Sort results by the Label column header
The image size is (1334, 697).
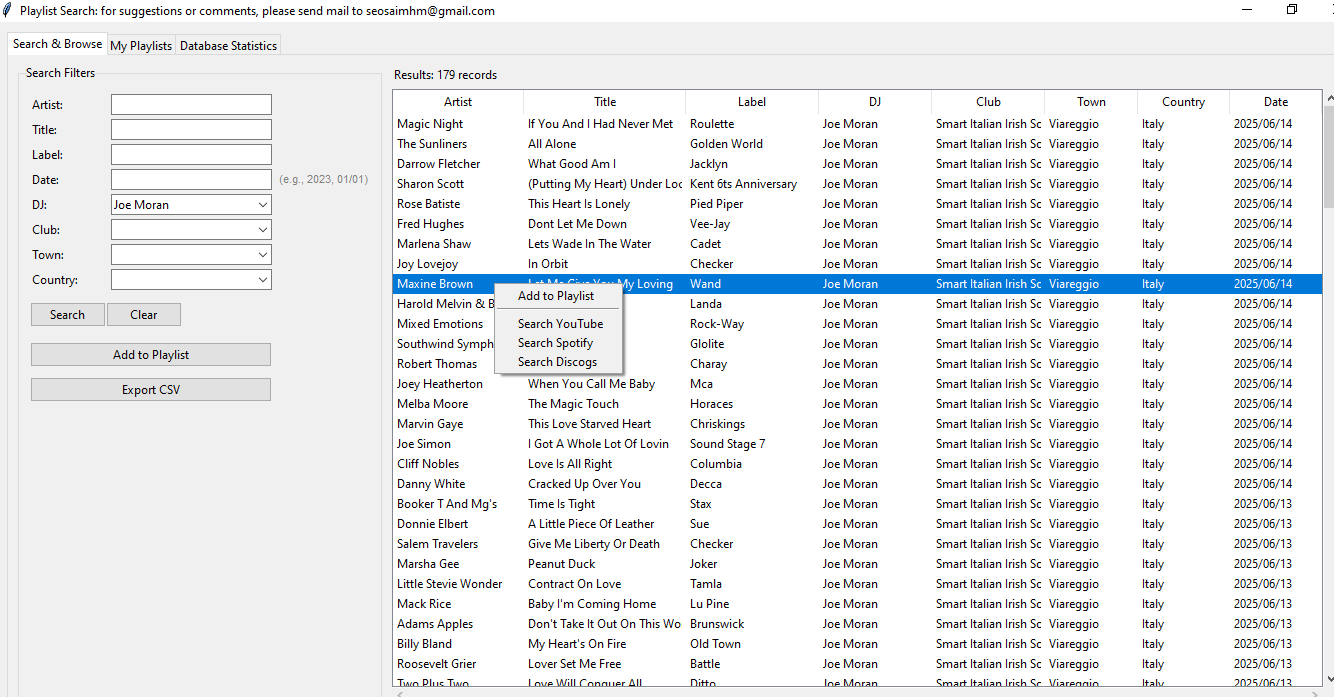pos(752,102)
